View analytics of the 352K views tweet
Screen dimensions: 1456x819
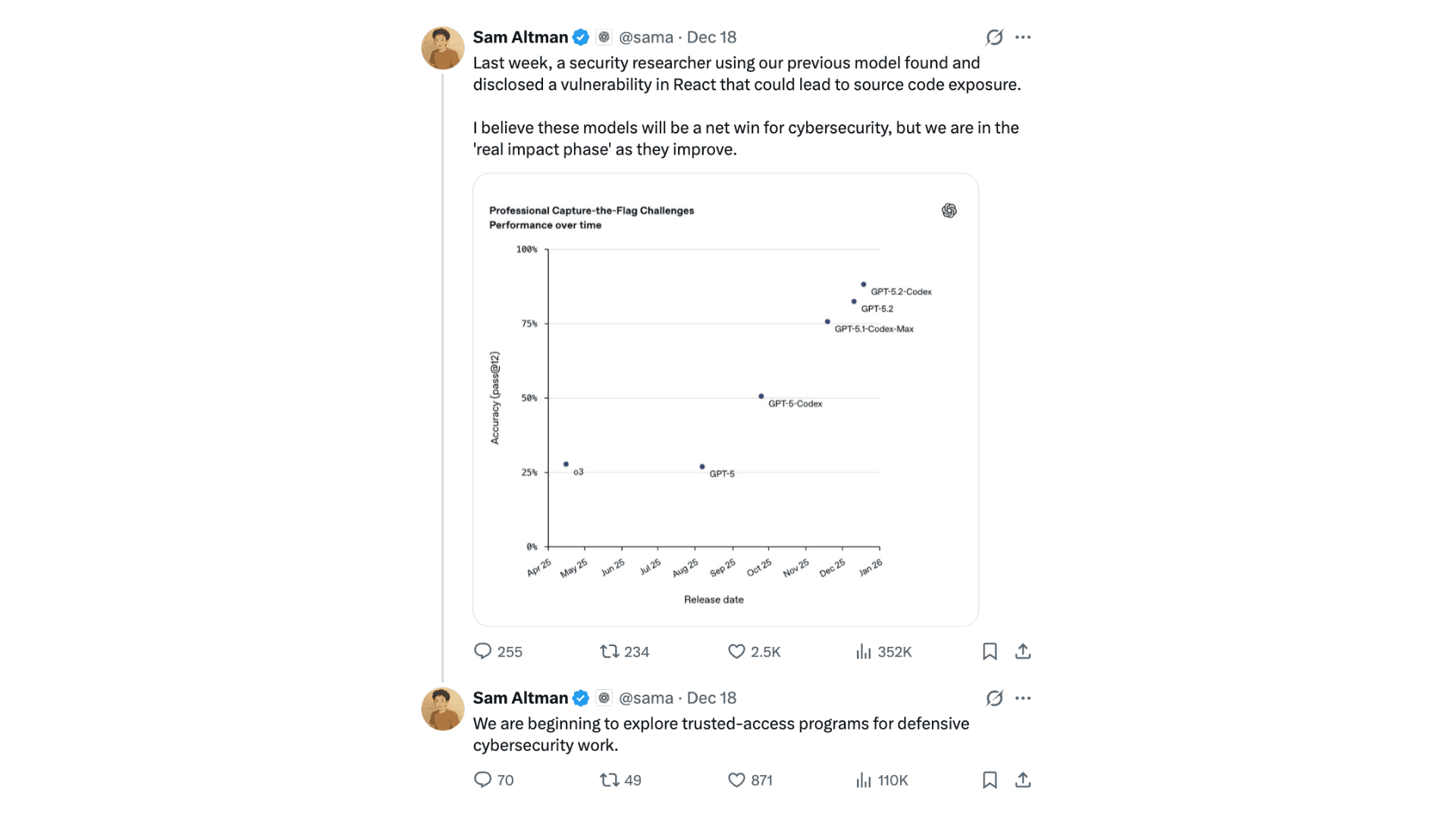(x=864, y=651)
